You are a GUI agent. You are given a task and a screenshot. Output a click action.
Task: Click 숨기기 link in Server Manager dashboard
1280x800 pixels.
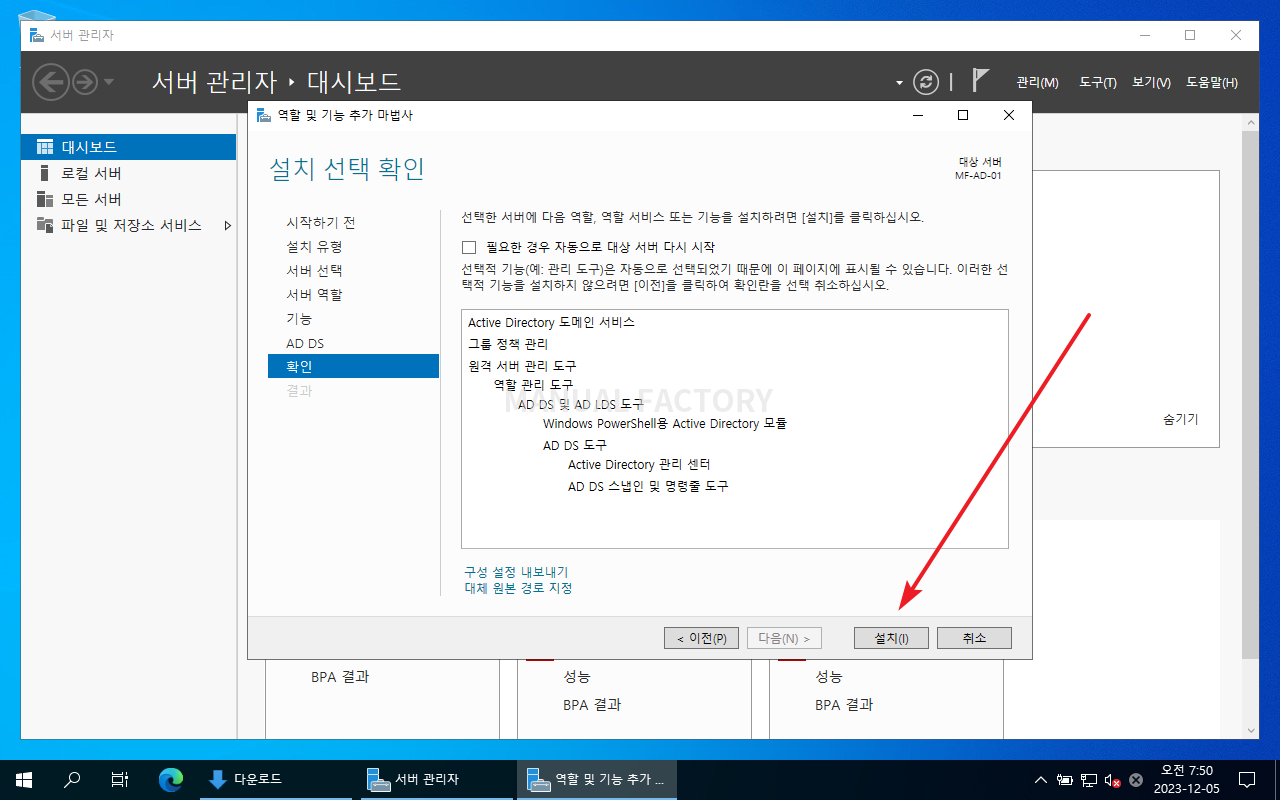[1180, 420]
